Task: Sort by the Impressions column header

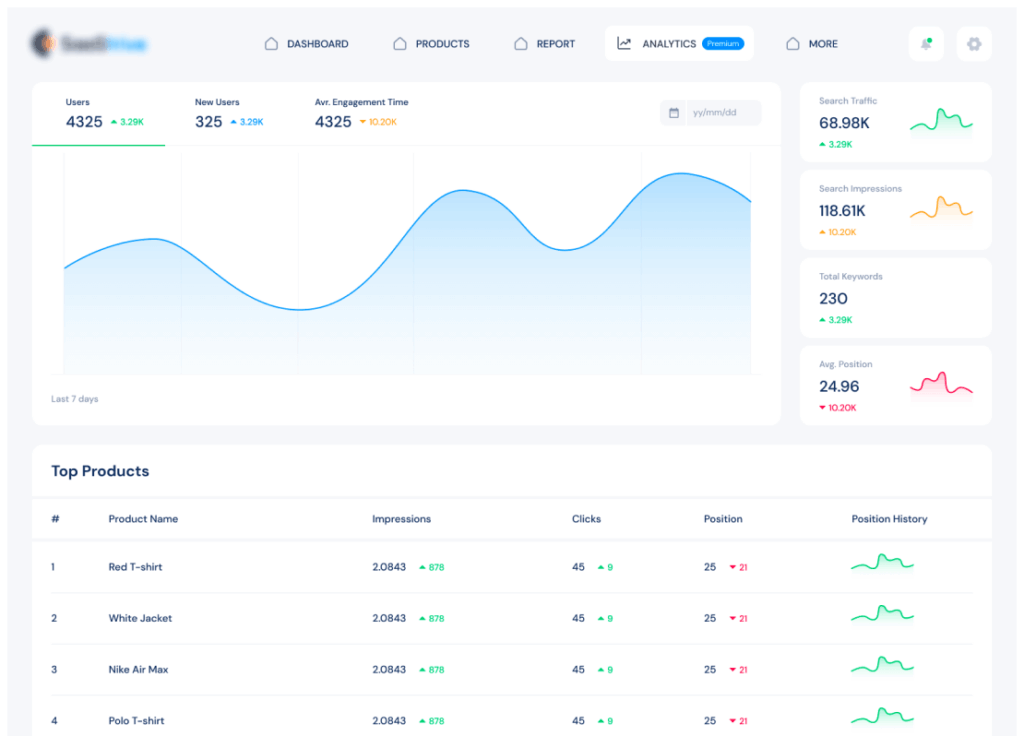Action: pyautogui.click(x=401, y=519)
